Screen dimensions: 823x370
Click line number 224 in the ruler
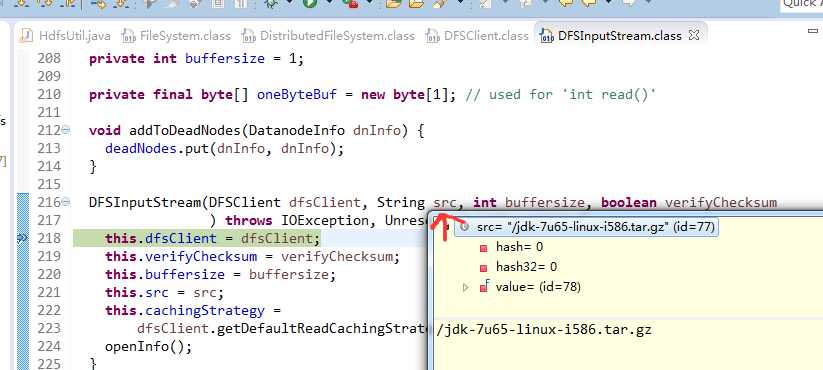pos(48,347)
